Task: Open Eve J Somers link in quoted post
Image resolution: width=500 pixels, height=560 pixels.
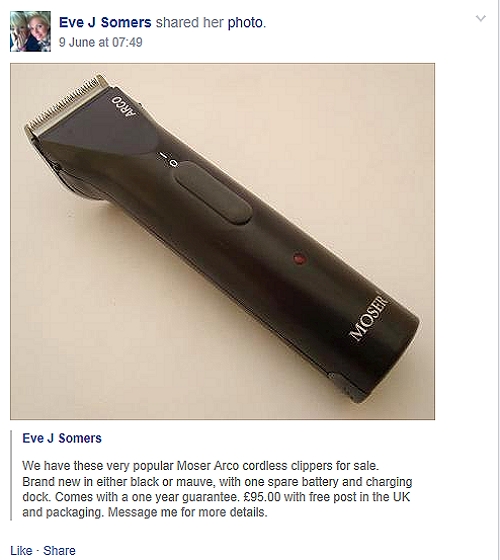Action: [62, 438]
